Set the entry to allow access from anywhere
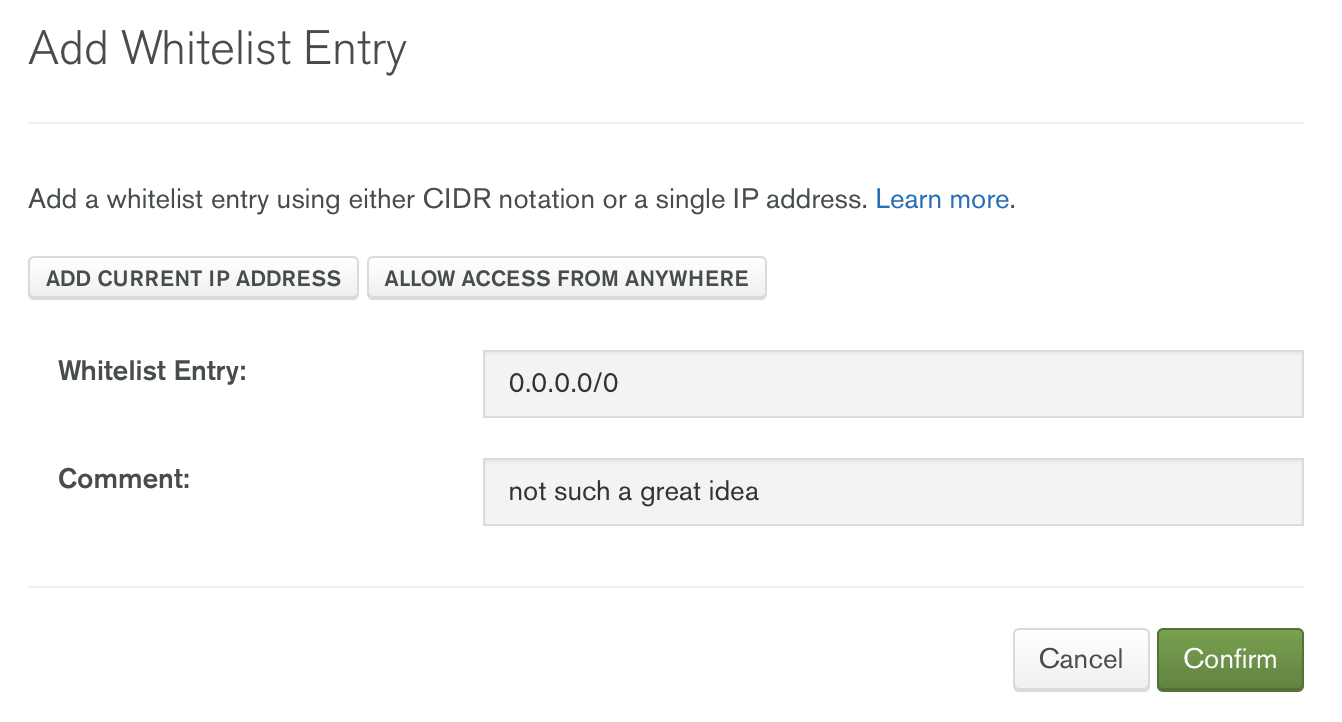 [566, 279]
